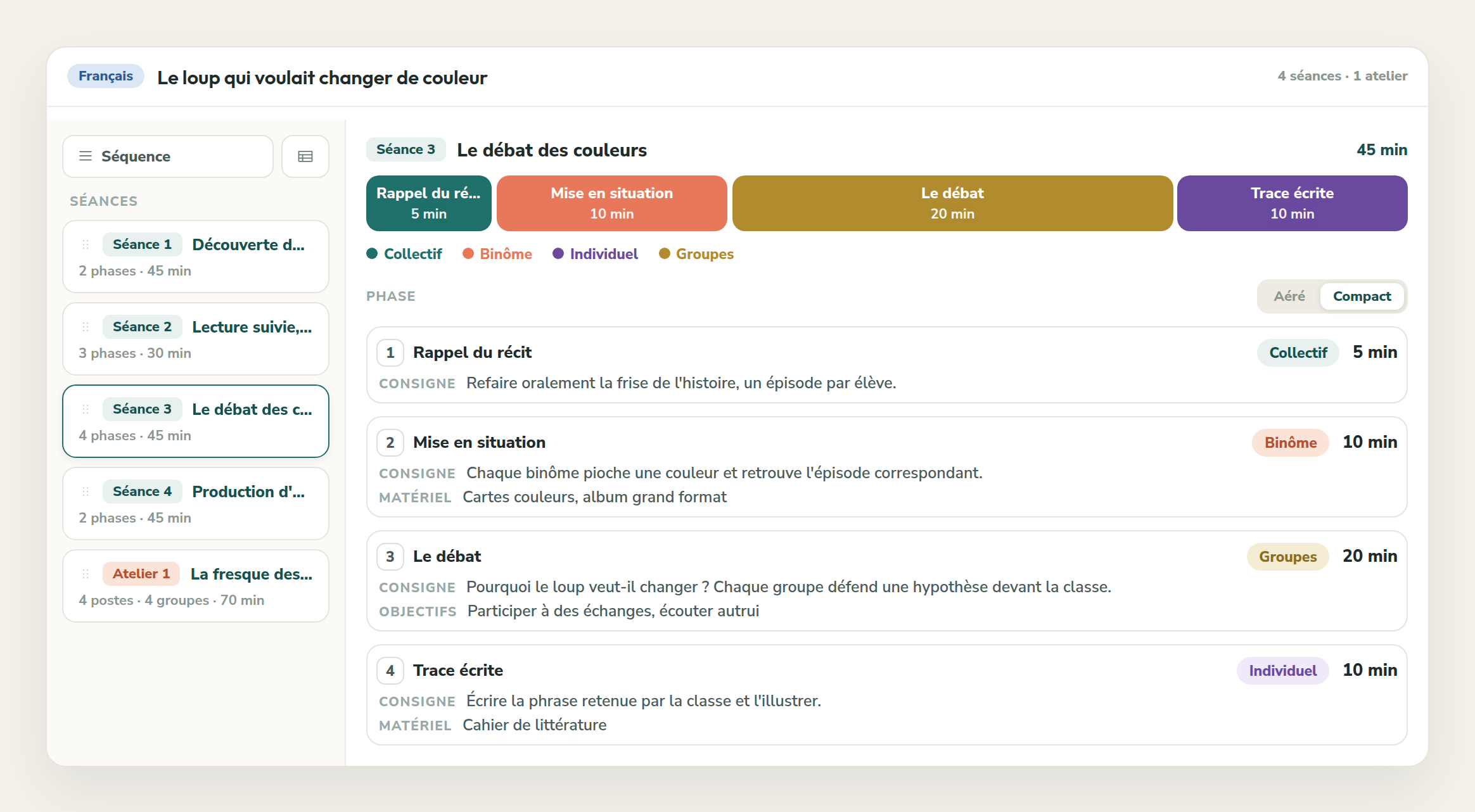Click the drag handle of Atelier 1
Viewport: 1475px width, 812px height.
point(86,574)
